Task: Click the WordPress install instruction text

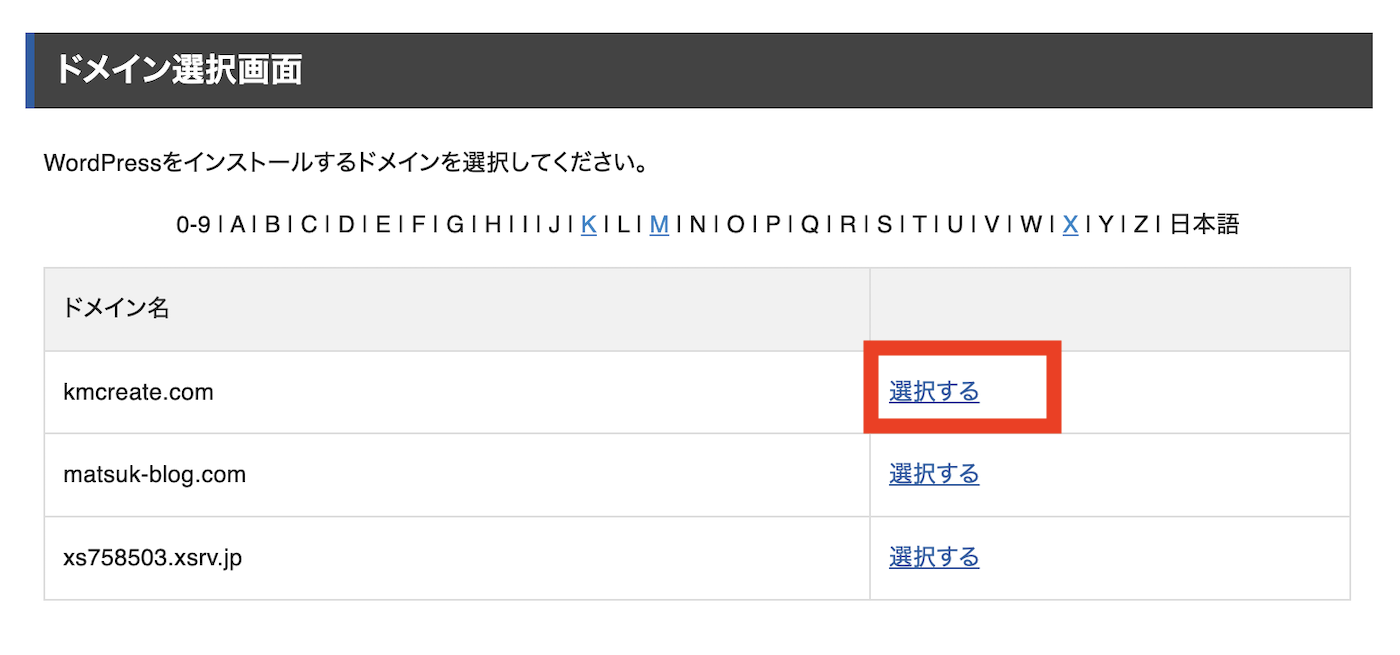Action: pos(346,163)
